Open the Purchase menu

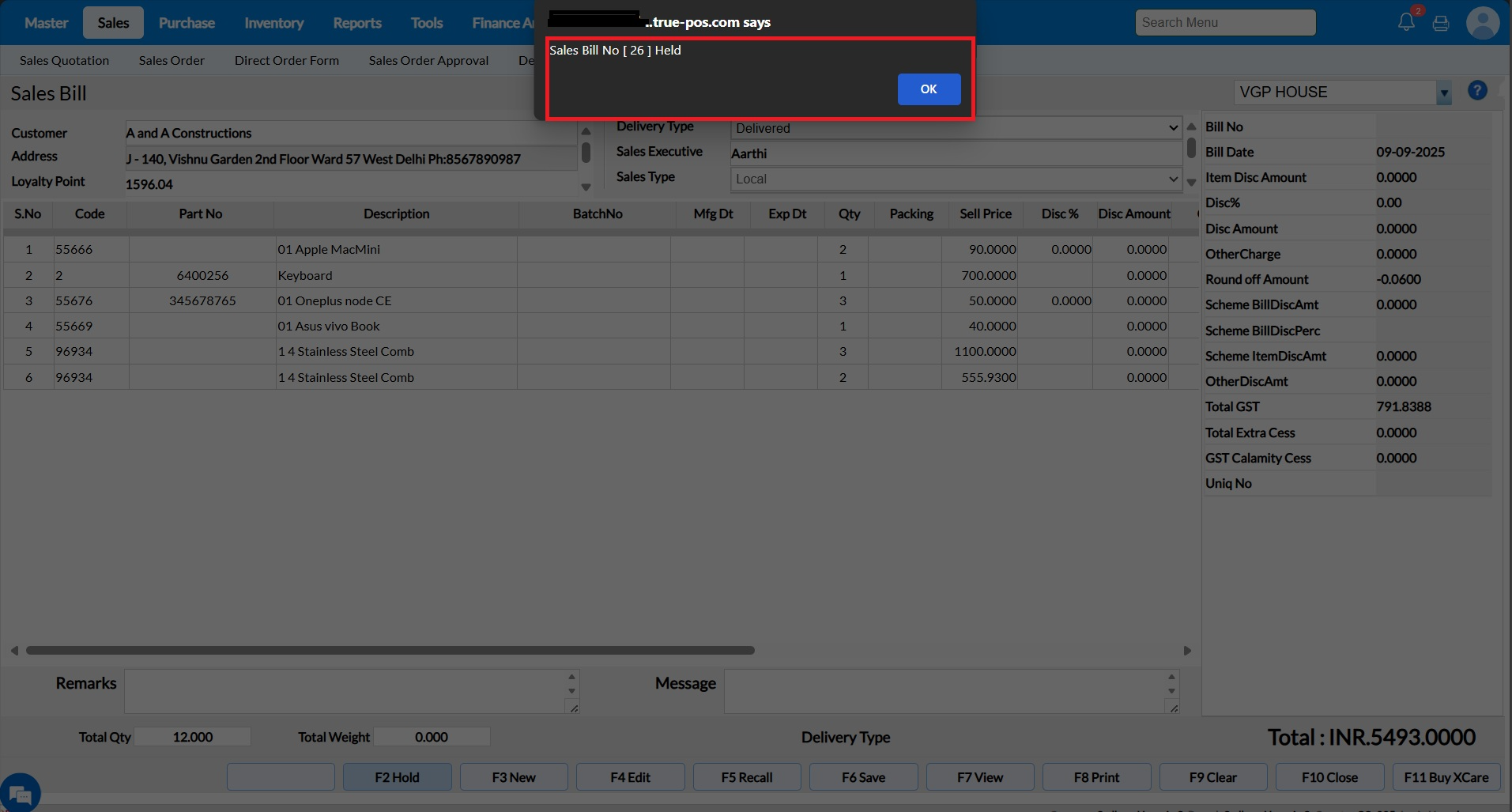[x=187, y=23]
